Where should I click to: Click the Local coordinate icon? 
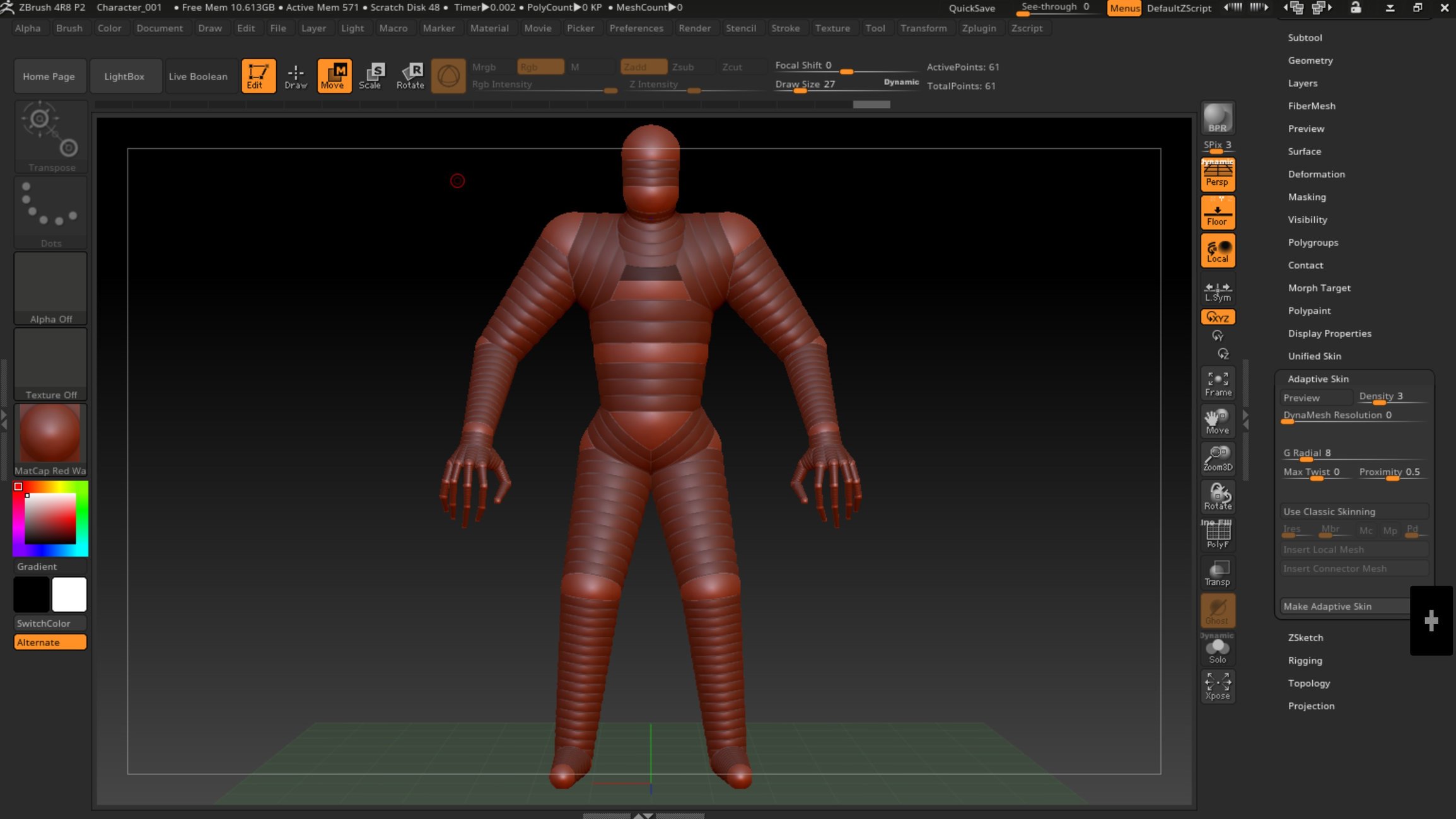pos(1217,252)
